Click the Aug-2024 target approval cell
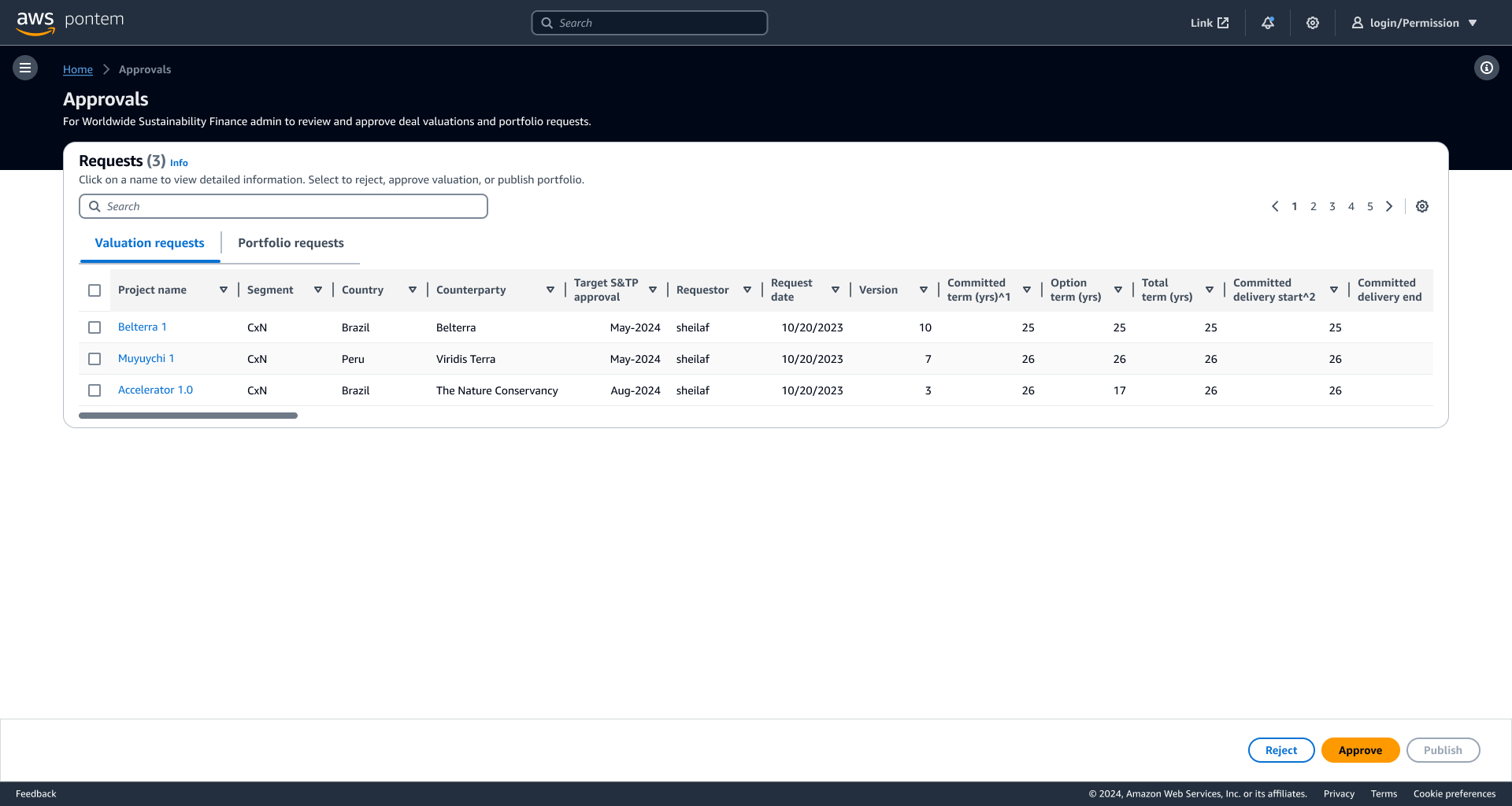This screenshot has width=1512, height=806. click(x=636, y=390)
